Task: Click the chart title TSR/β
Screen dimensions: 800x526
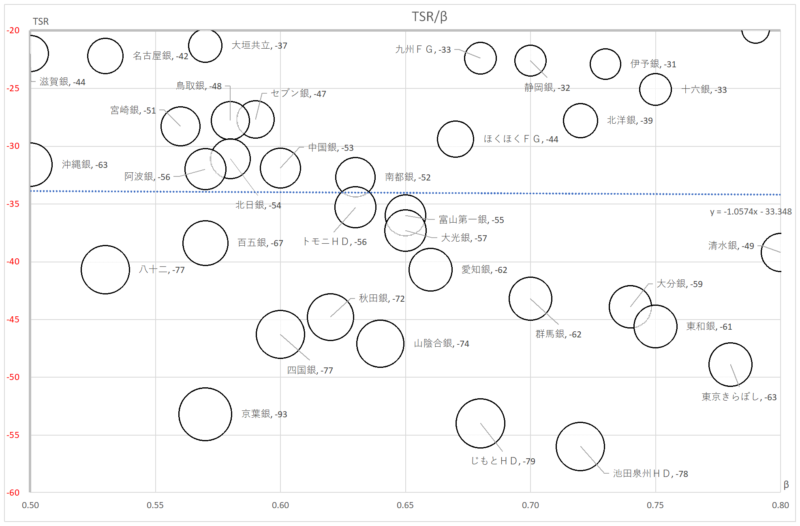Action: pos(430,16)
